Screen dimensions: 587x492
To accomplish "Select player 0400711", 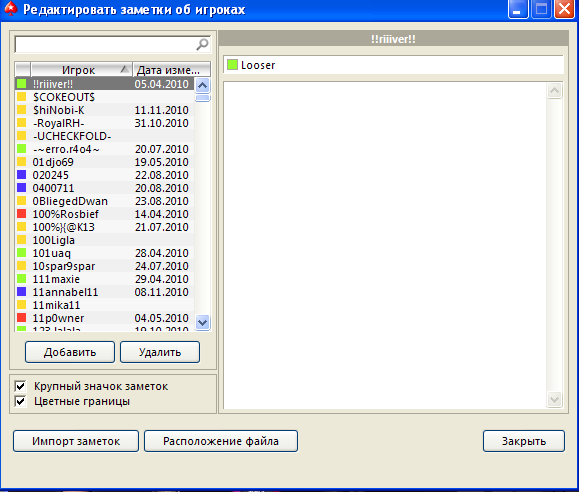I will [x=104, y=188].
